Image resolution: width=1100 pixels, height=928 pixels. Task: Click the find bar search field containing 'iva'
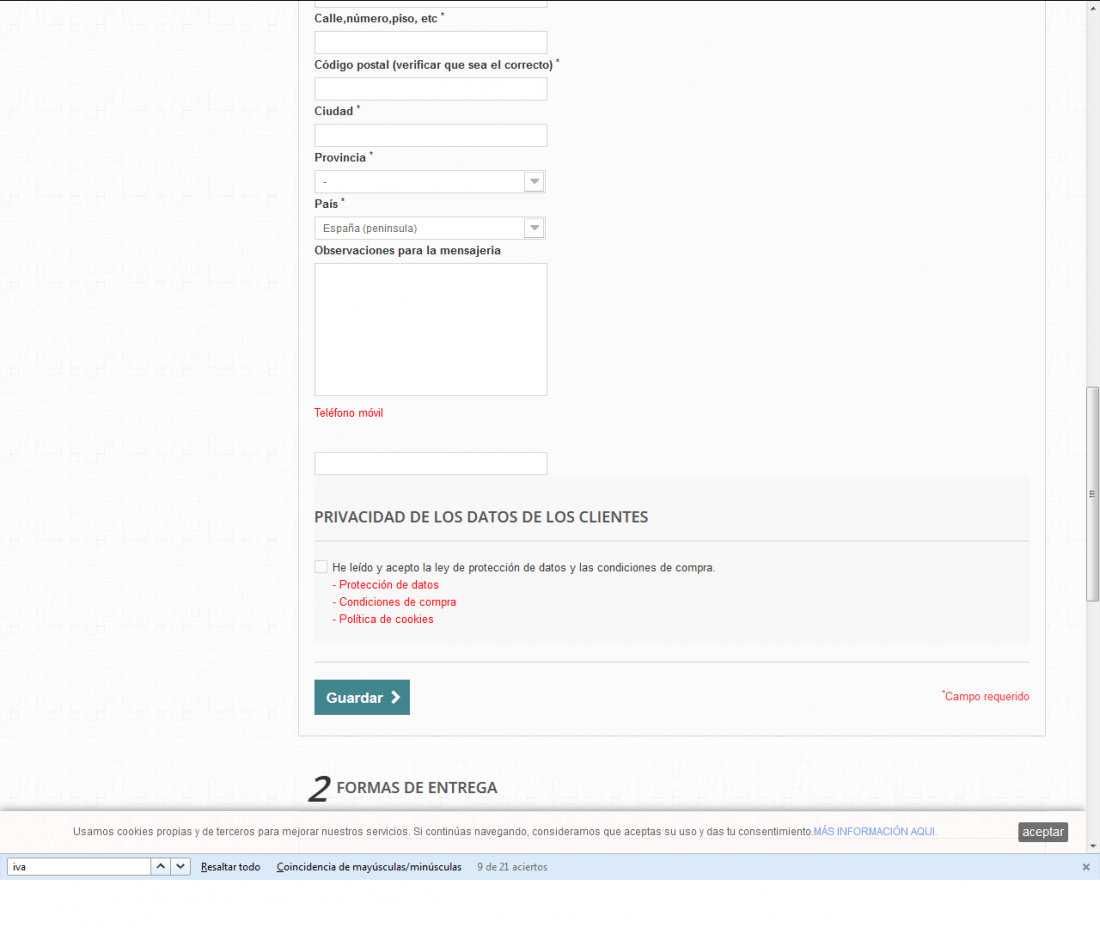click(79, 867)
